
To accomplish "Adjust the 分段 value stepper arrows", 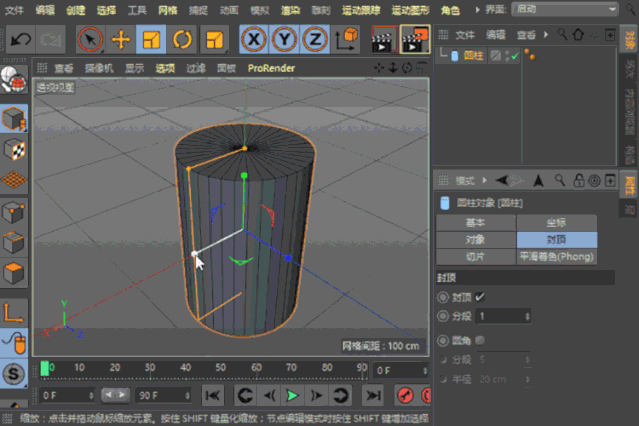I will 527,316.
